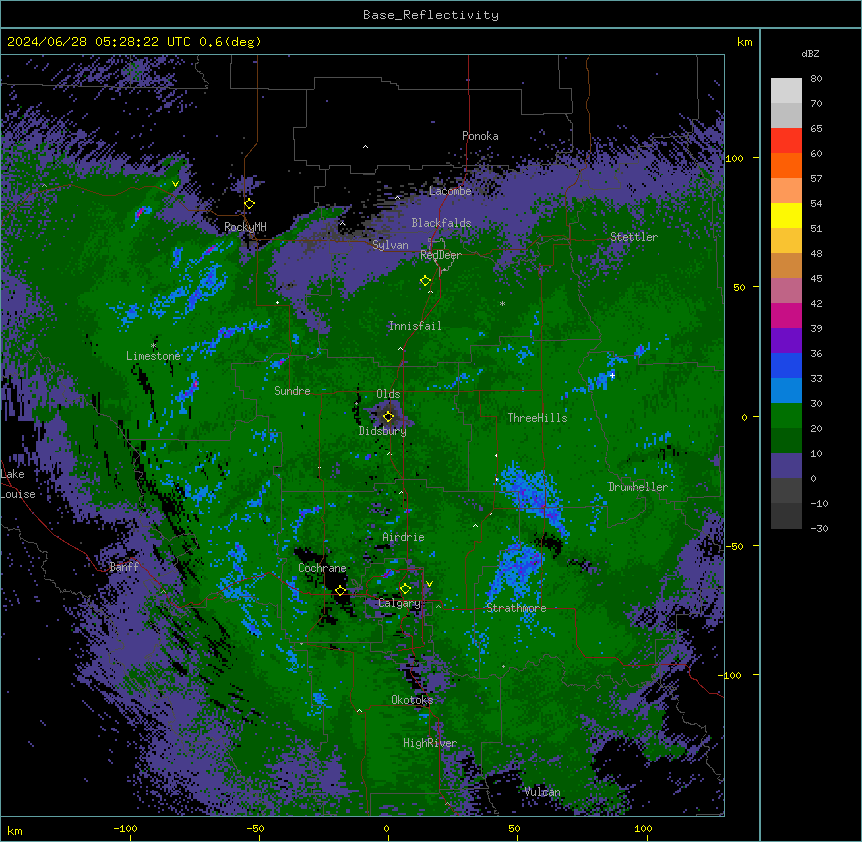Image resolution: width=862 pixels, height=842 pixels.
Task: Click the Base_Reflectivity title text
Action: 431,15
